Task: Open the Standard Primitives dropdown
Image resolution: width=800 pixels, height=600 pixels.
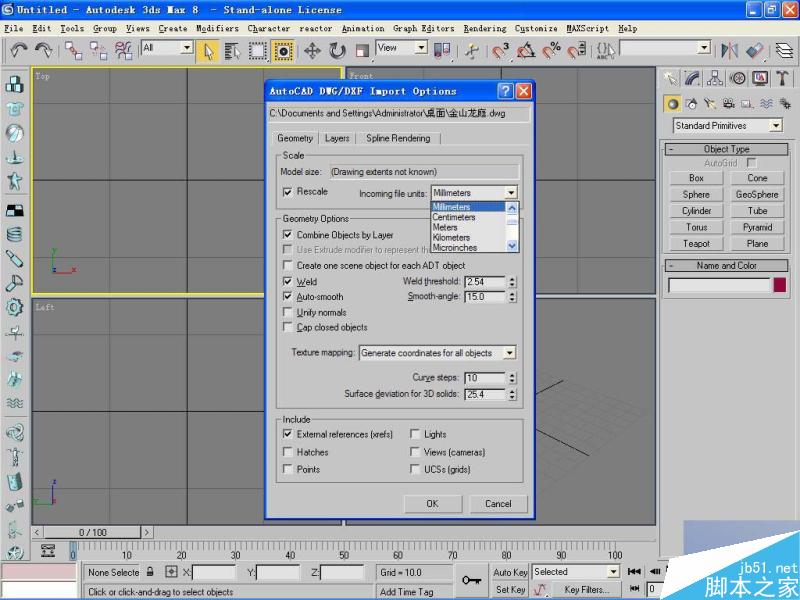Action: pos(776,125)
